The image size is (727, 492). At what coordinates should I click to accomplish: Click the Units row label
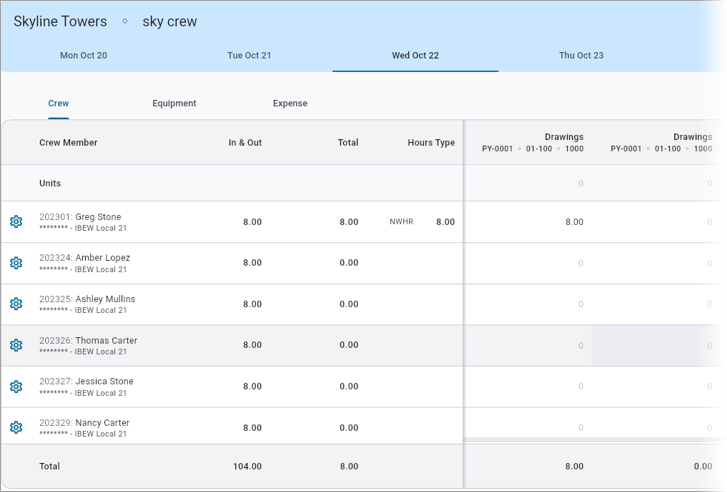(x=50, y=183)
